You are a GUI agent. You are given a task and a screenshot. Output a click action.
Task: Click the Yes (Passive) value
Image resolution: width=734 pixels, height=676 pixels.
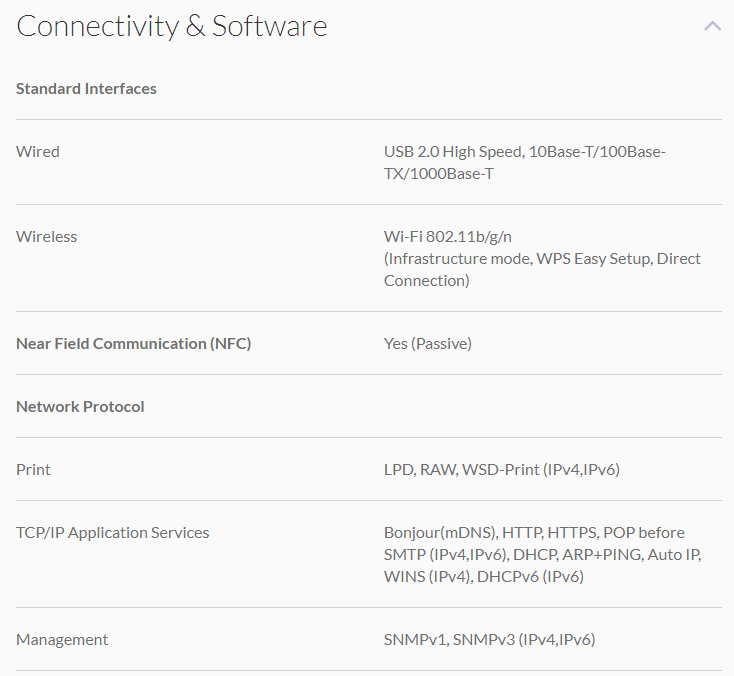pyautogui.click(x=427, y=344)
